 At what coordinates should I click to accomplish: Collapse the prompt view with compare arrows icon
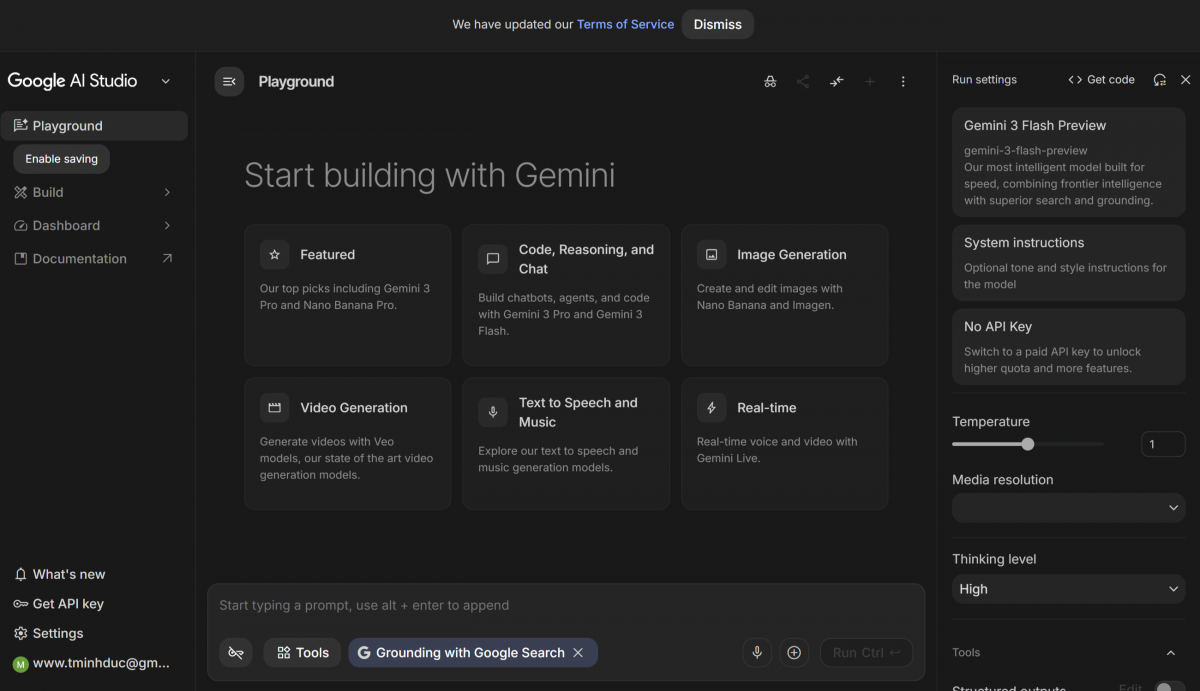pos(836,81)
